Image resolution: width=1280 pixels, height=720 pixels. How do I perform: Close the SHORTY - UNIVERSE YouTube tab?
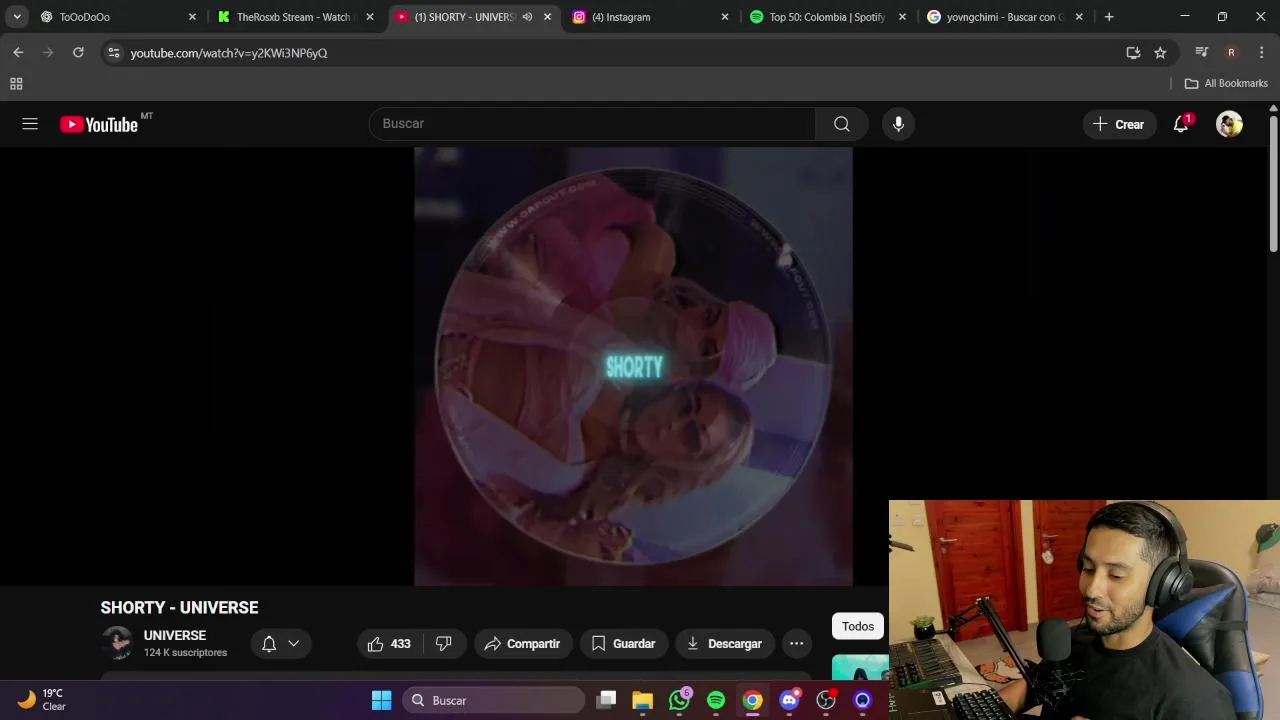(x=547, y=17)
